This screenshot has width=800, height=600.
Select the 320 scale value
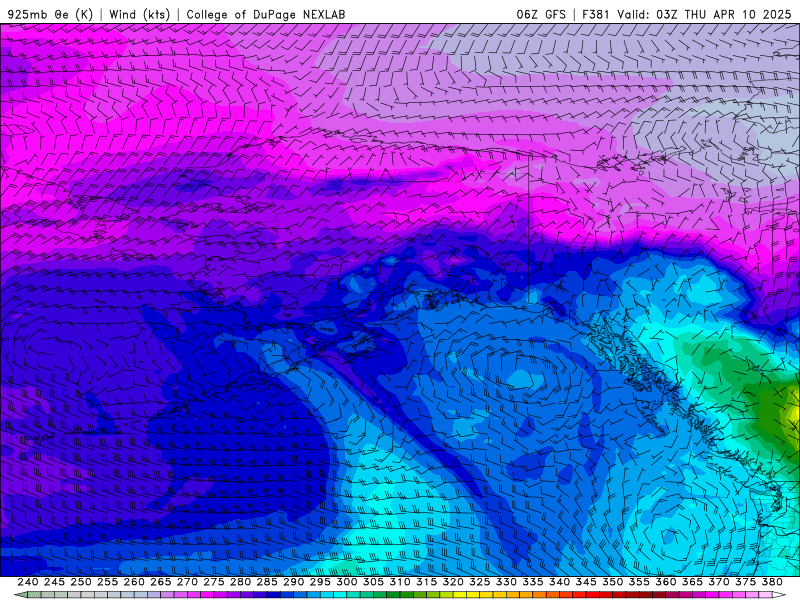coord(453,582)
